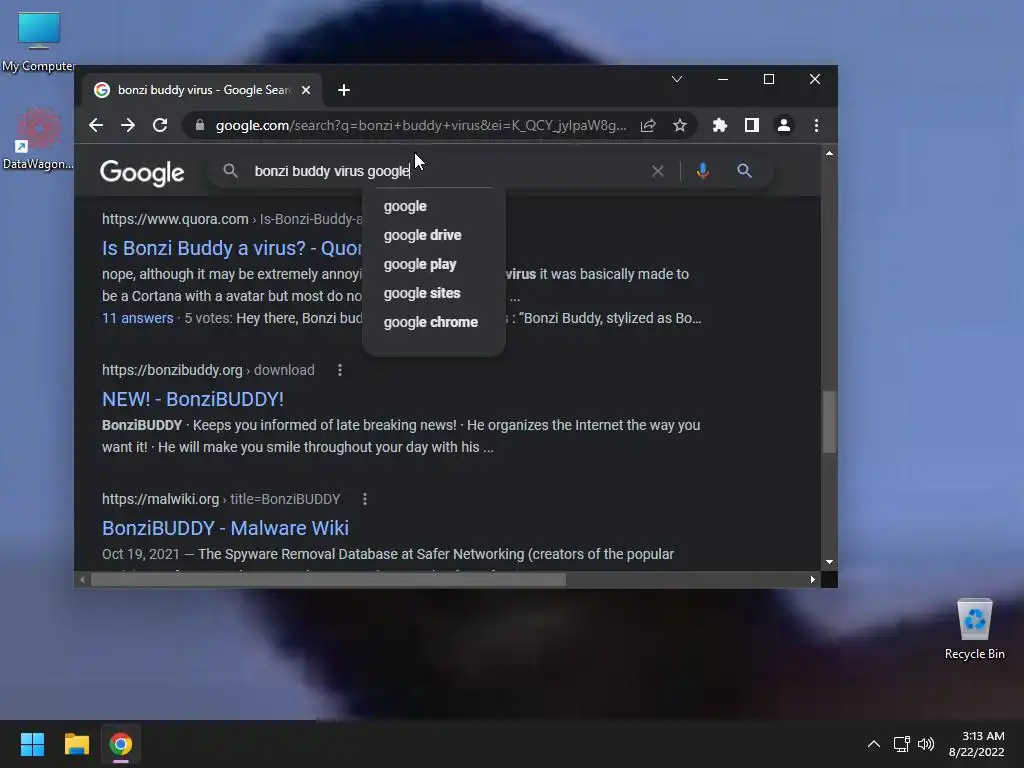Select the DataWagon desktop shortcut
The width and height of the screenshot is (1024, 768).
[x=39, y=140]
